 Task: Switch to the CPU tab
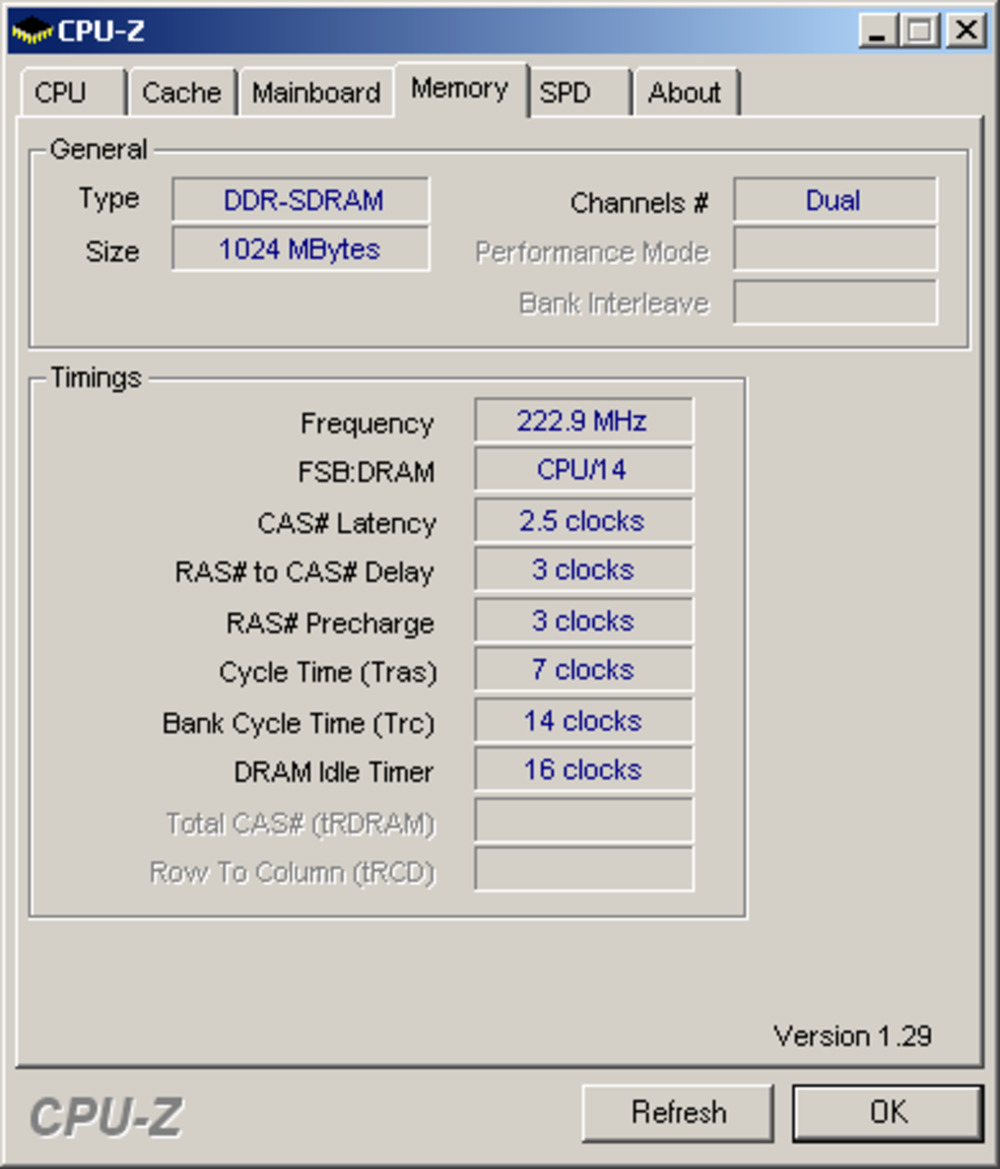[73, 92]
